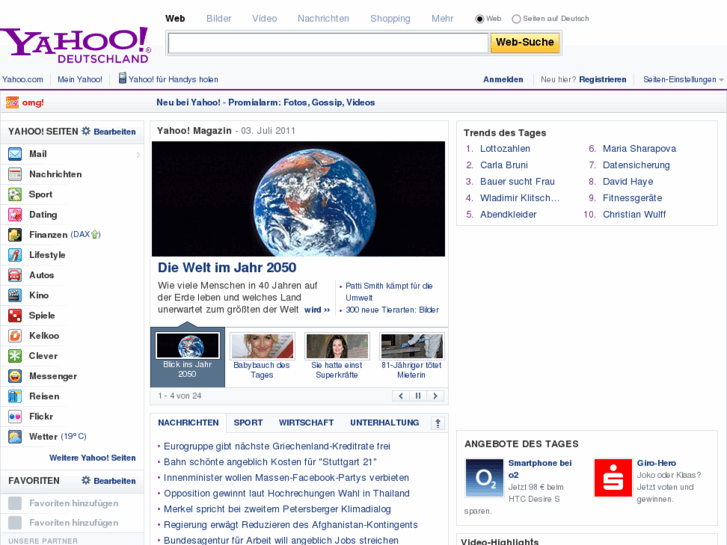Click the Anmelden link
The width and height of the screenshot is (727, 545).
(x=503, y=79)
